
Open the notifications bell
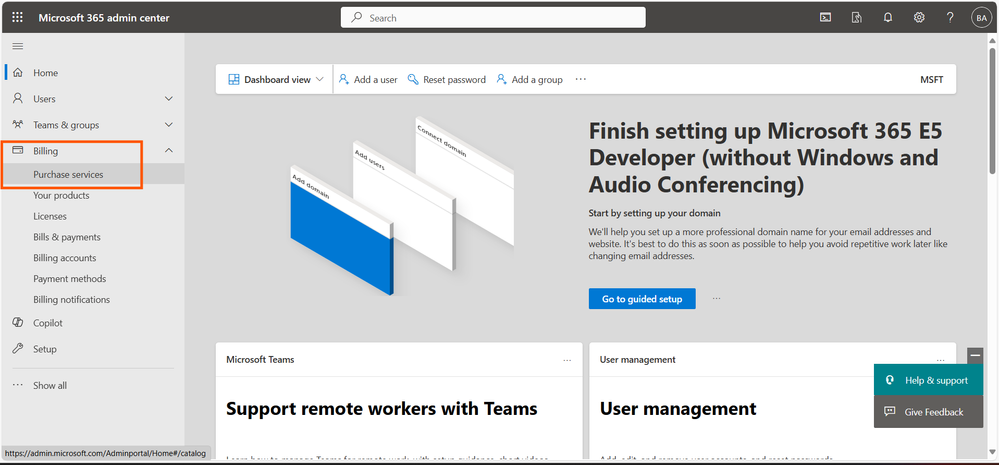click(x=888, y=18)
